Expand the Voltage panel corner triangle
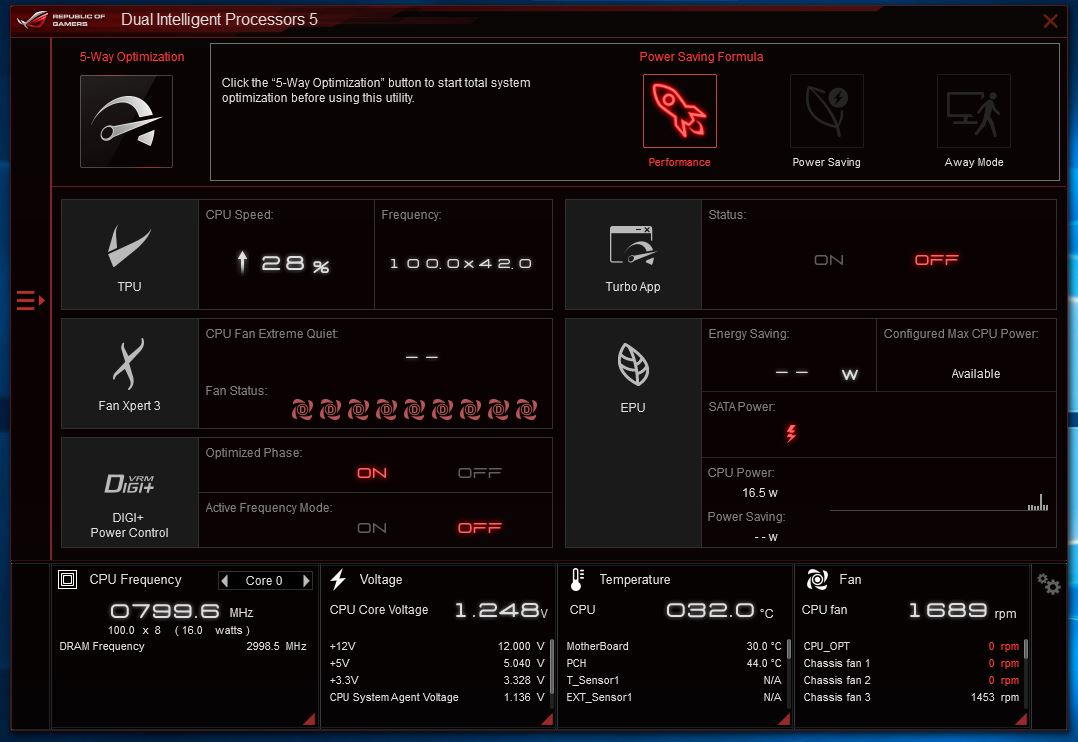This screenshot has width=1078, height=742. click(x=546, y=719)
